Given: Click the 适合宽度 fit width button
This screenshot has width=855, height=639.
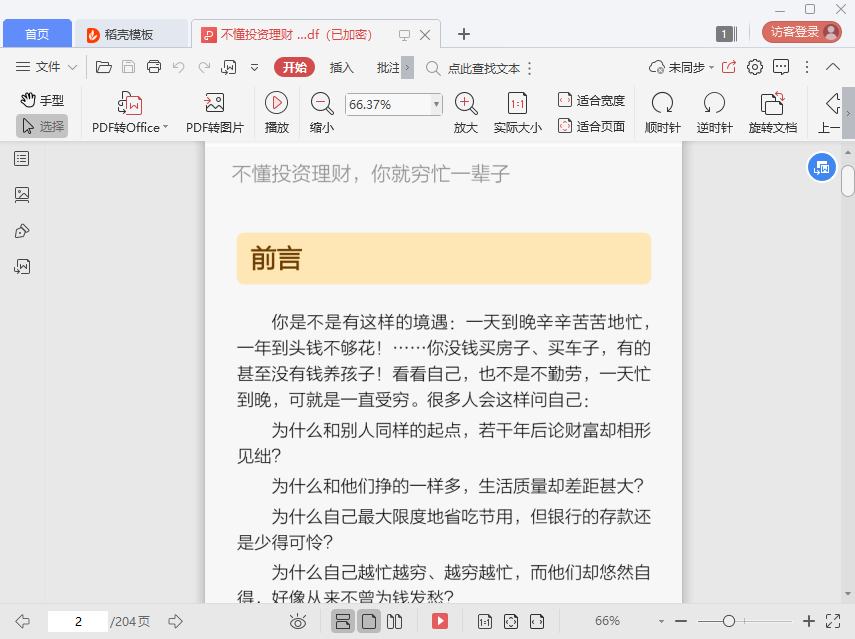Looking at the screenshot, I should tap(591, 100).
